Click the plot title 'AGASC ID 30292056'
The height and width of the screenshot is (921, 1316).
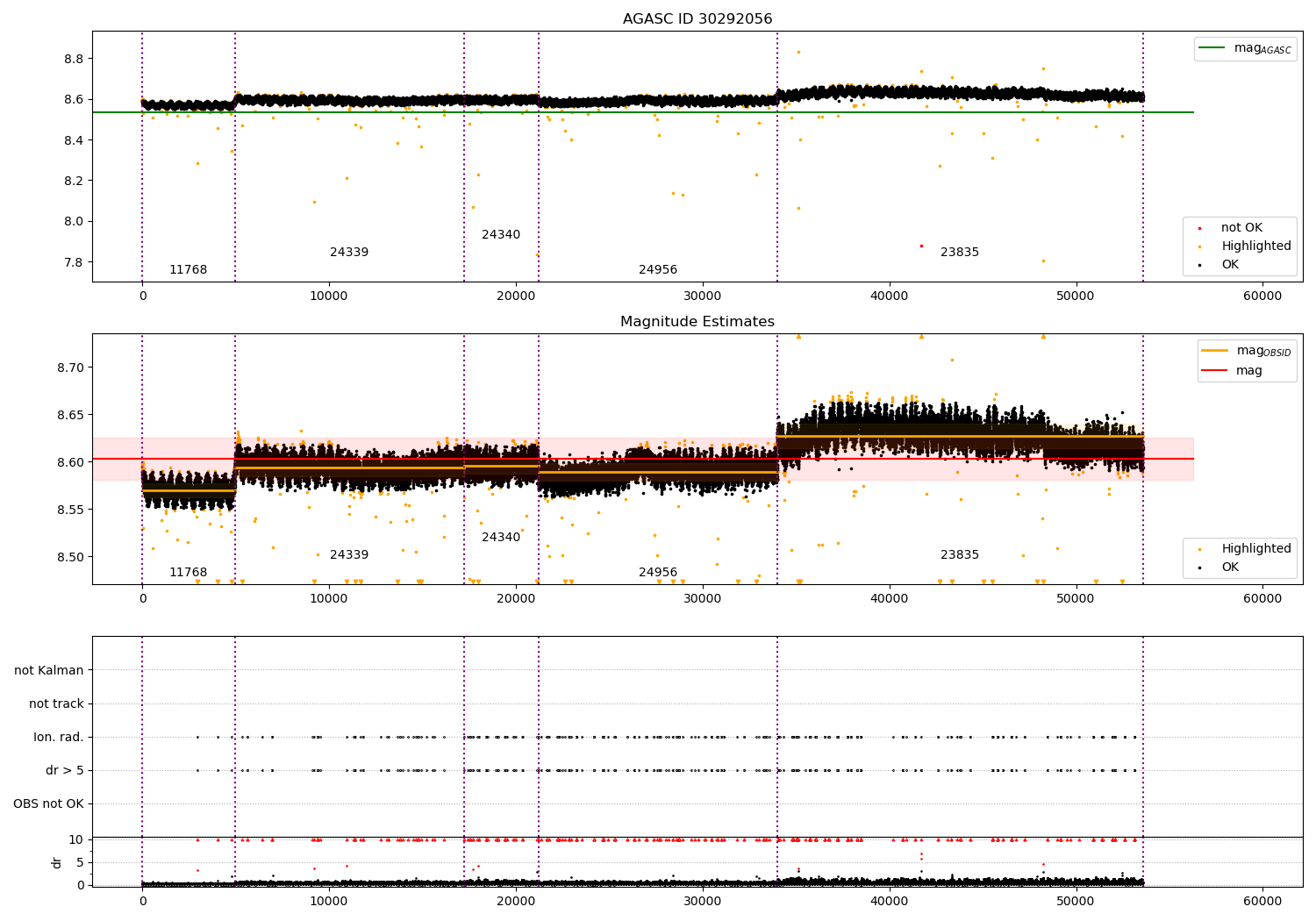[x=697, y=18]
